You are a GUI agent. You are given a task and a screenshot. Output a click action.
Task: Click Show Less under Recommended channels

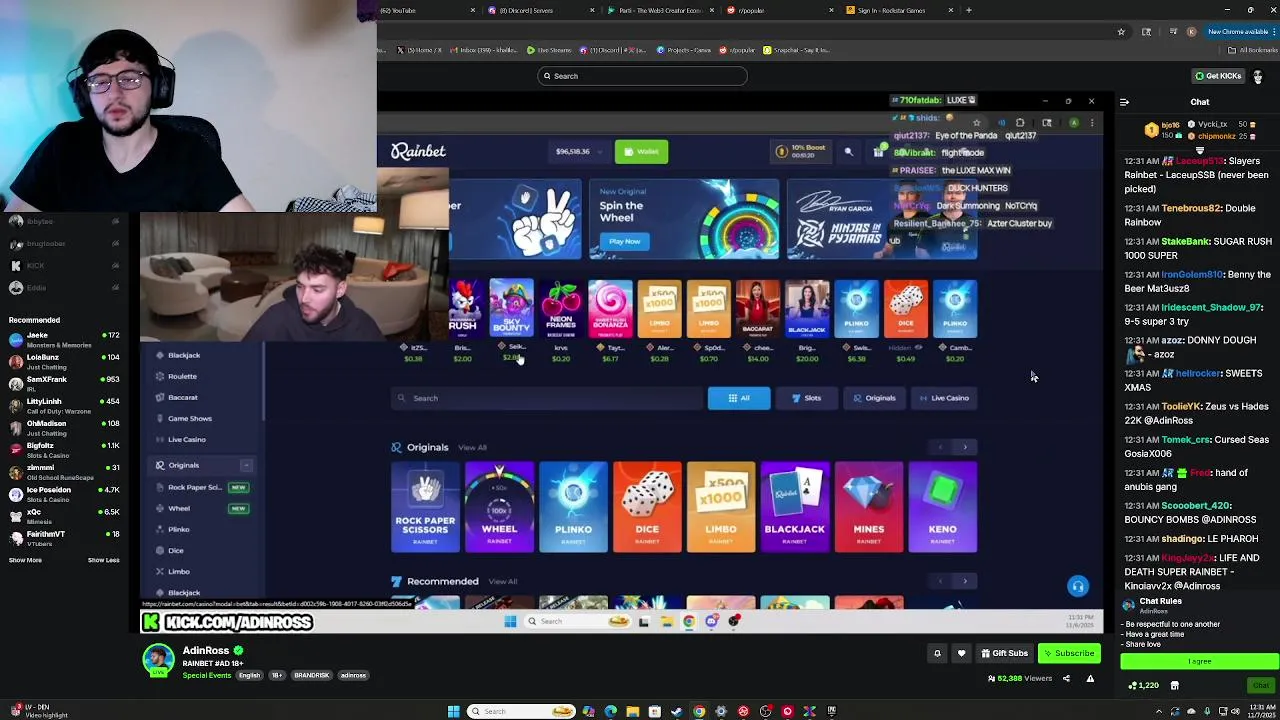coord(103,560)
